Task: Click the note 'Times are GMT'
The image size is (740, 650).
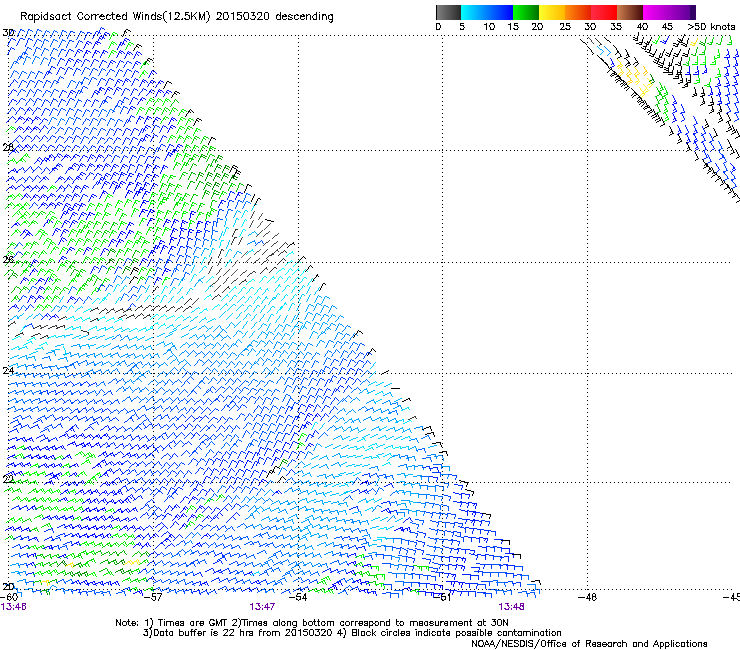Action: [x=193, y=623]
